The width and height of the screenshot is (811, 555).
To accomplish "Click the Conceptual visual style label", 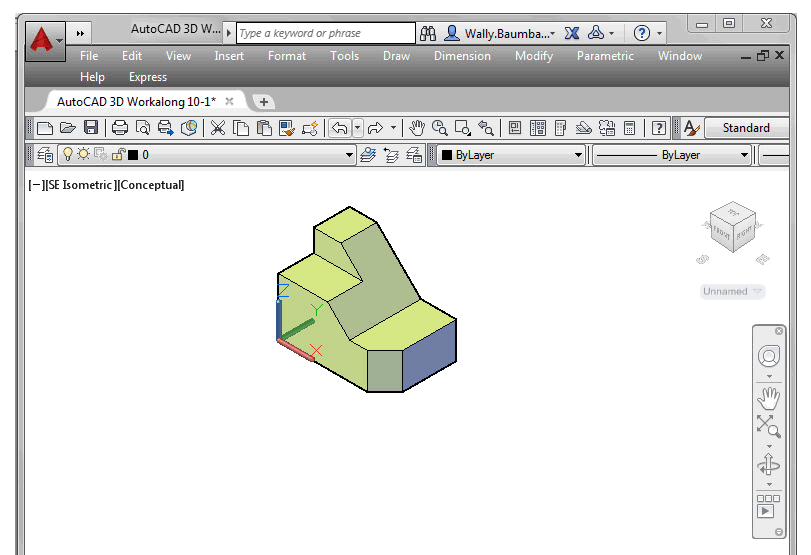I will click(151, 185).
